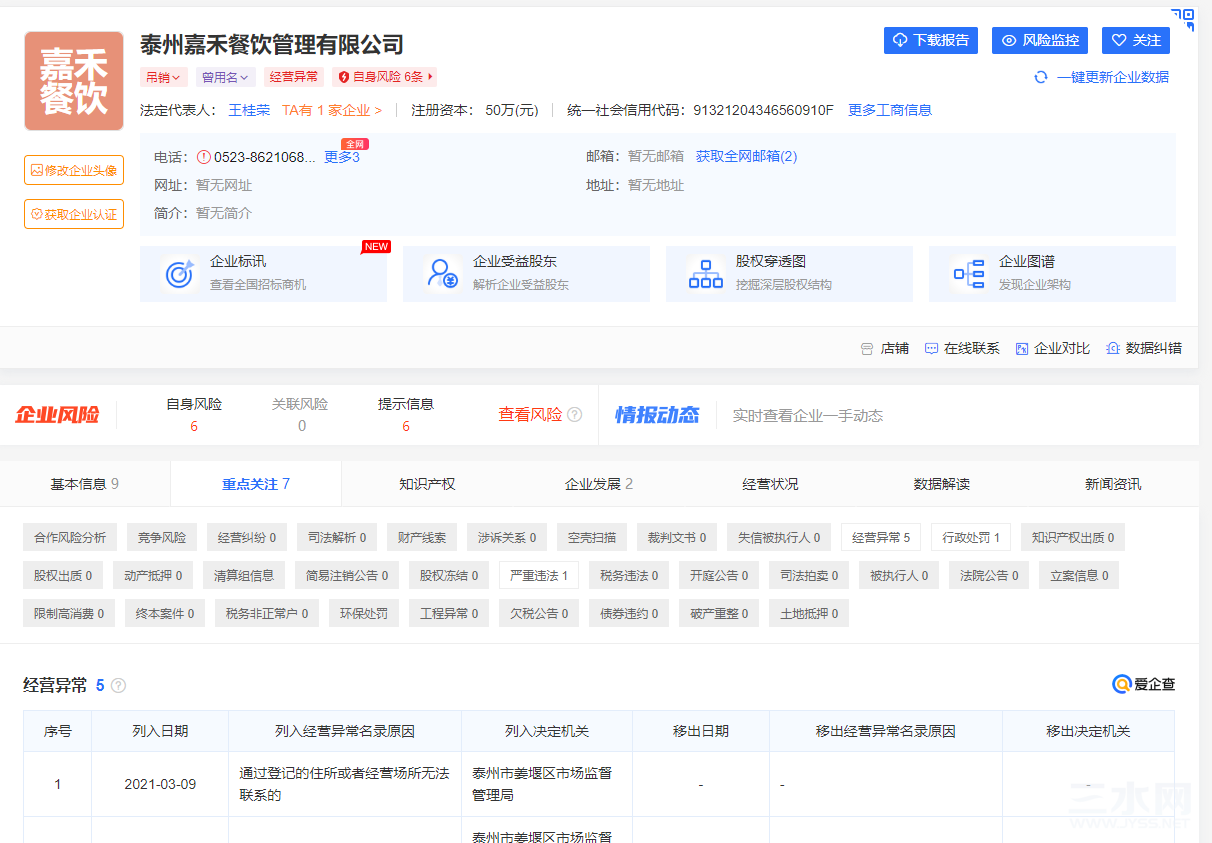Select the 严重违法 1 tag
This screenshot has height=843, width=1212.
539,575
